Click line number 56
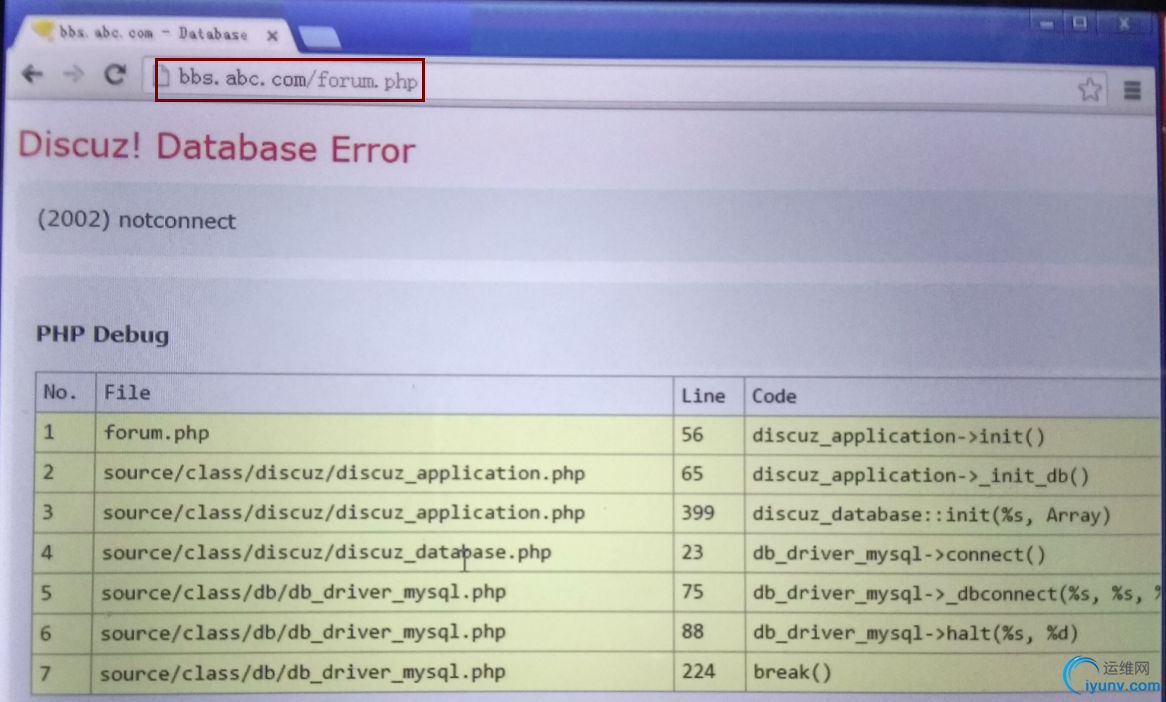The width and height of the screenshot is (1166, 702). 692,434
